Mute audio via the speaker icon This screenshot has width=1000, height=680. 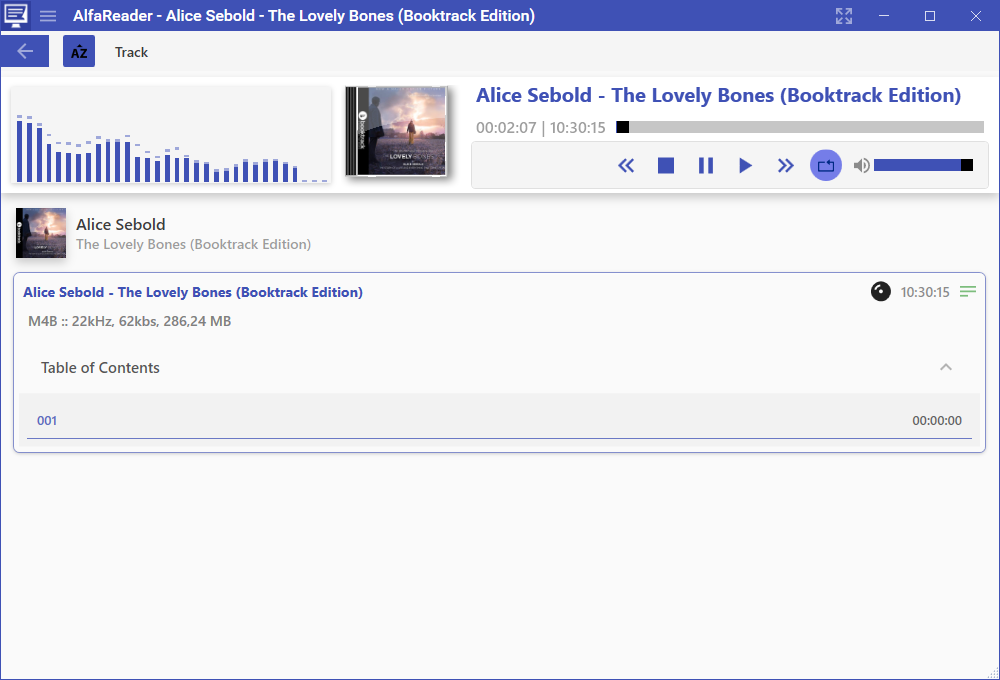click(x=861, y=165)
